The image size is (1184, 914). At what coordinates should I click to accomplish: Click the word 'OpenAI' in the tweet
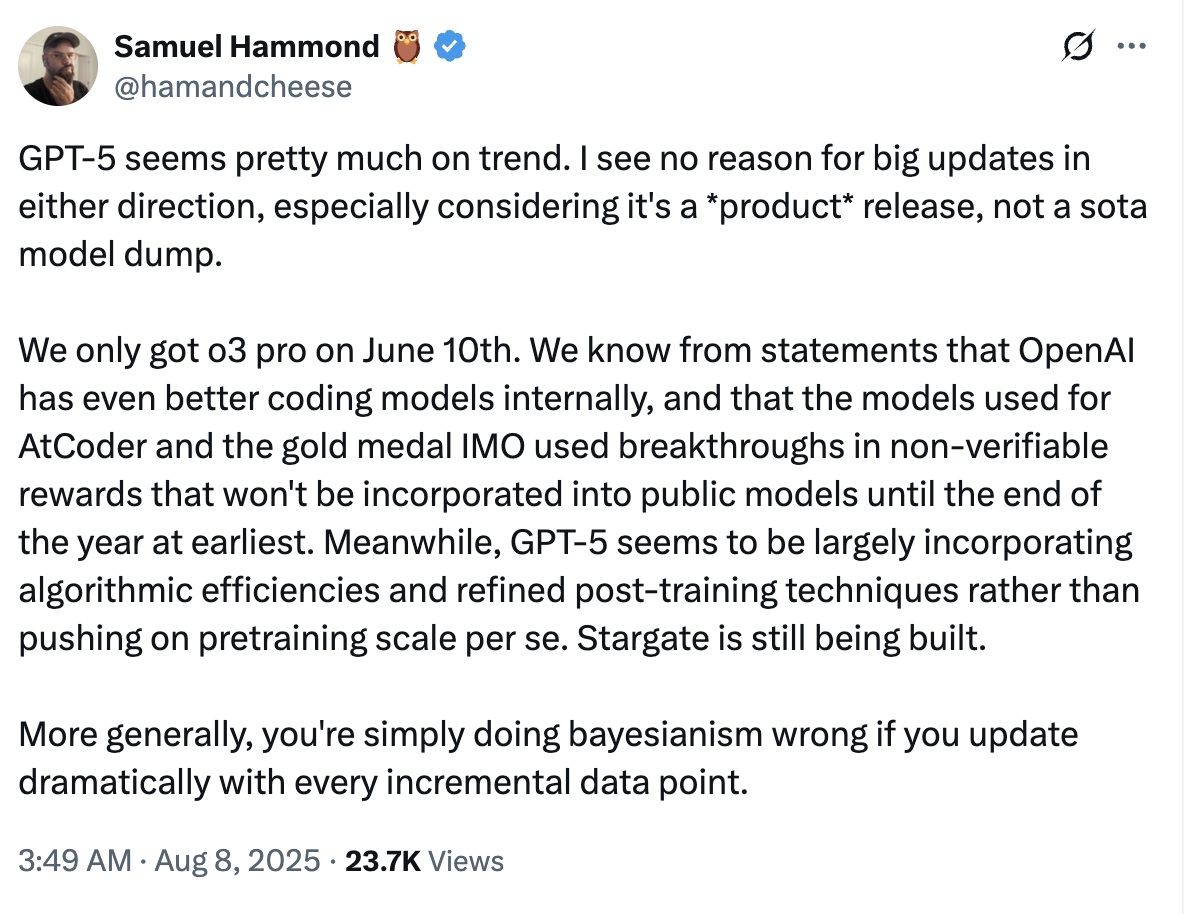point(1076,350)
